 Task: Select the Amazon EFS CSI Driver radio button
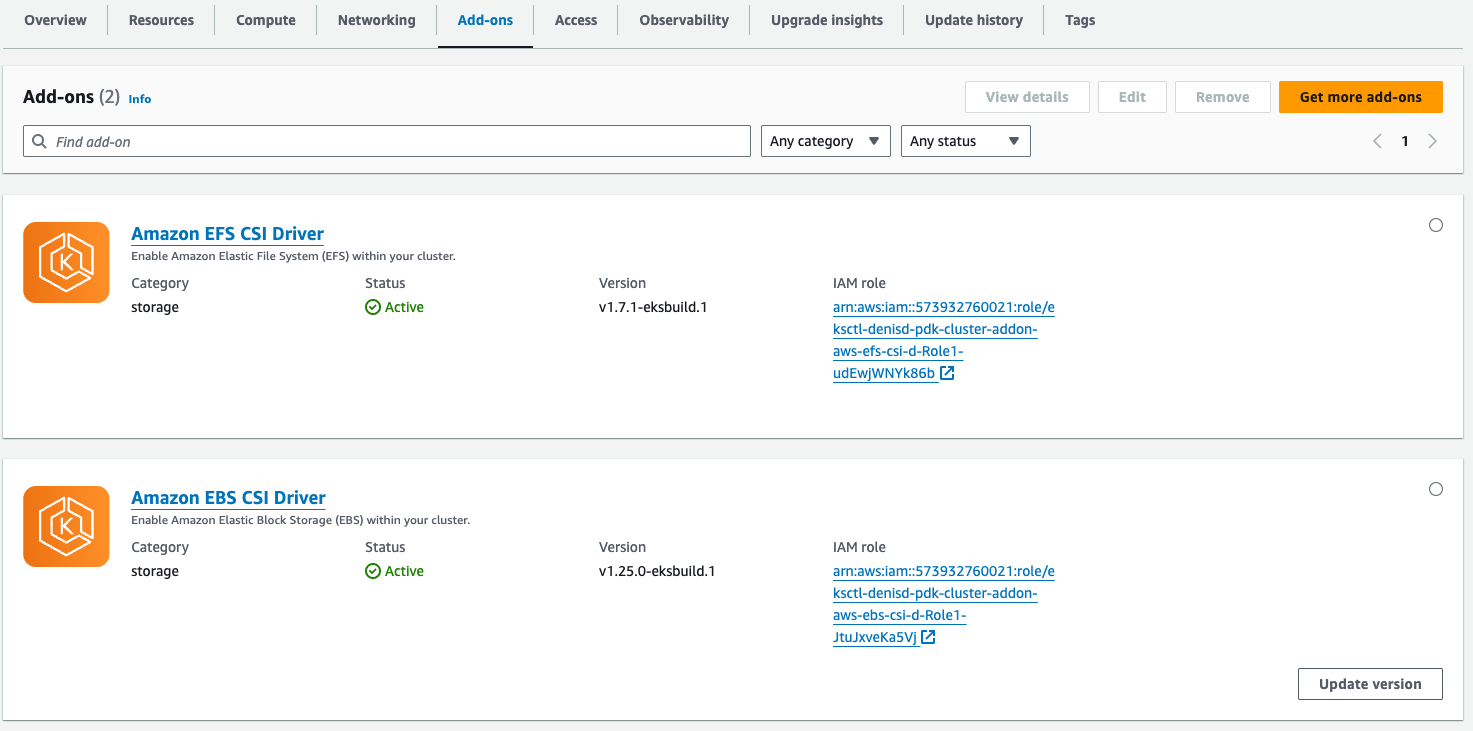(1436, 225)
